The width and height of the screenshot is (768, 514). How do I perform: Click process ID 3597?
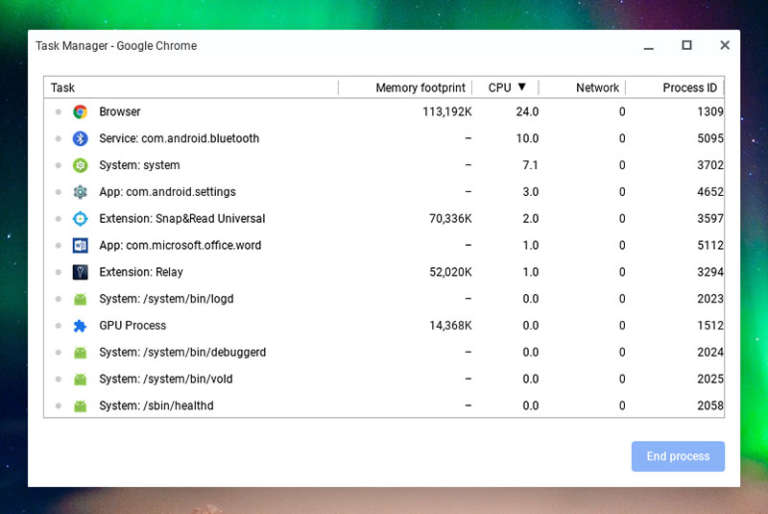click(710, 219)
